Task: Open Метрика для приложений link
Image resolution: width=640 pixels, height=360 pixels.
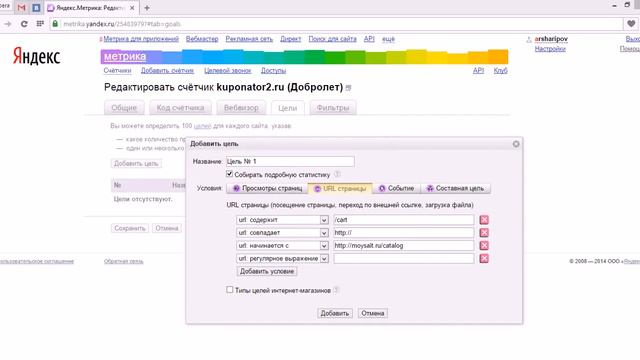Action: (x=141, y=39)
